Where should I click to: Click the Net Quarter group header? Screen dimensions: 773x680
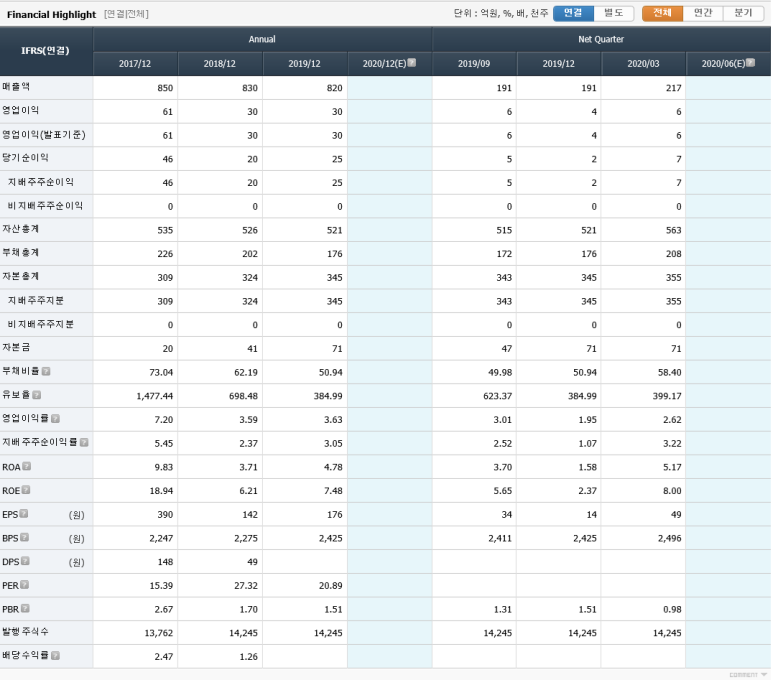[601, 39]
